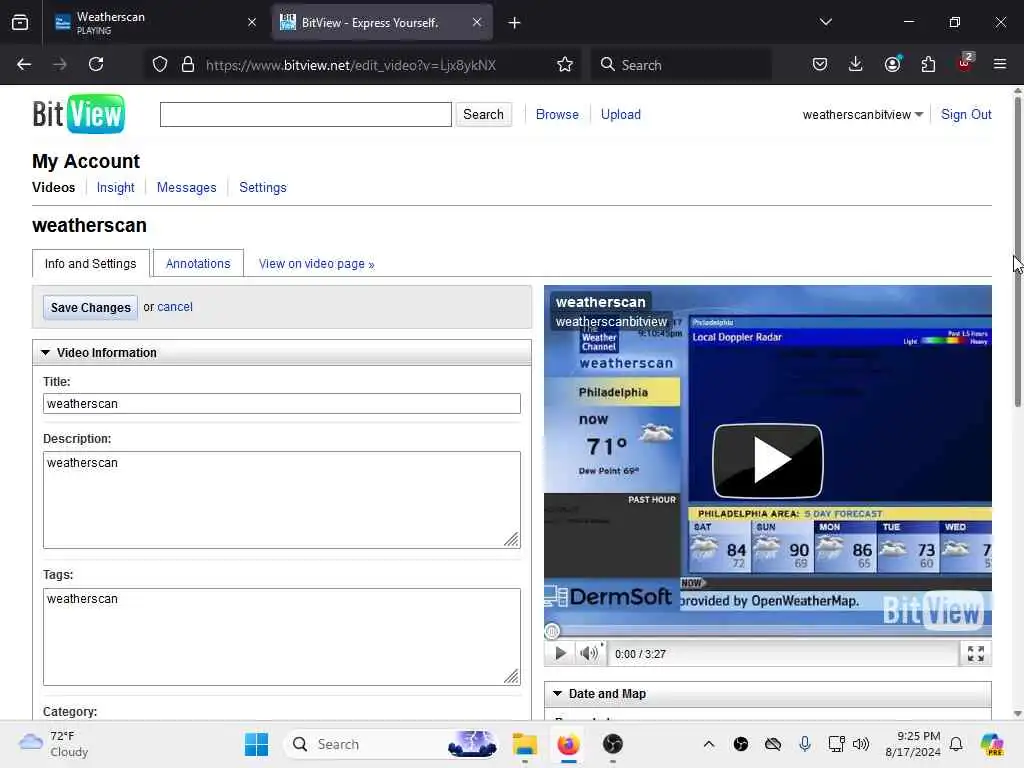Open the Insight account tab
This screenshot has width=1024, height=768.
click(x=116, y=187)
